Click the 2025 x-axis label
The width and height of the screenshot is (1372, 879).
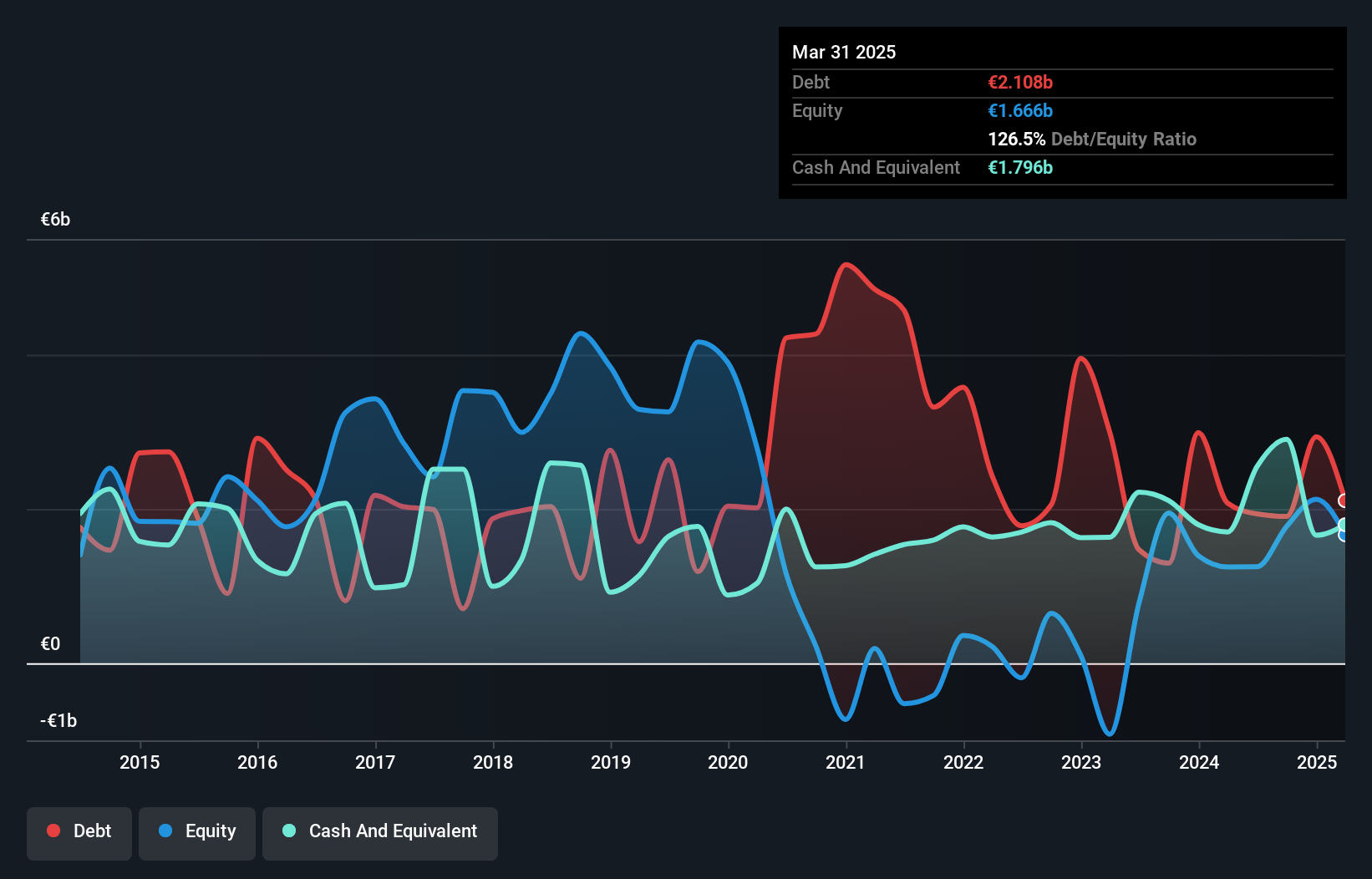pyautogui.click(x=1317, y=762)
